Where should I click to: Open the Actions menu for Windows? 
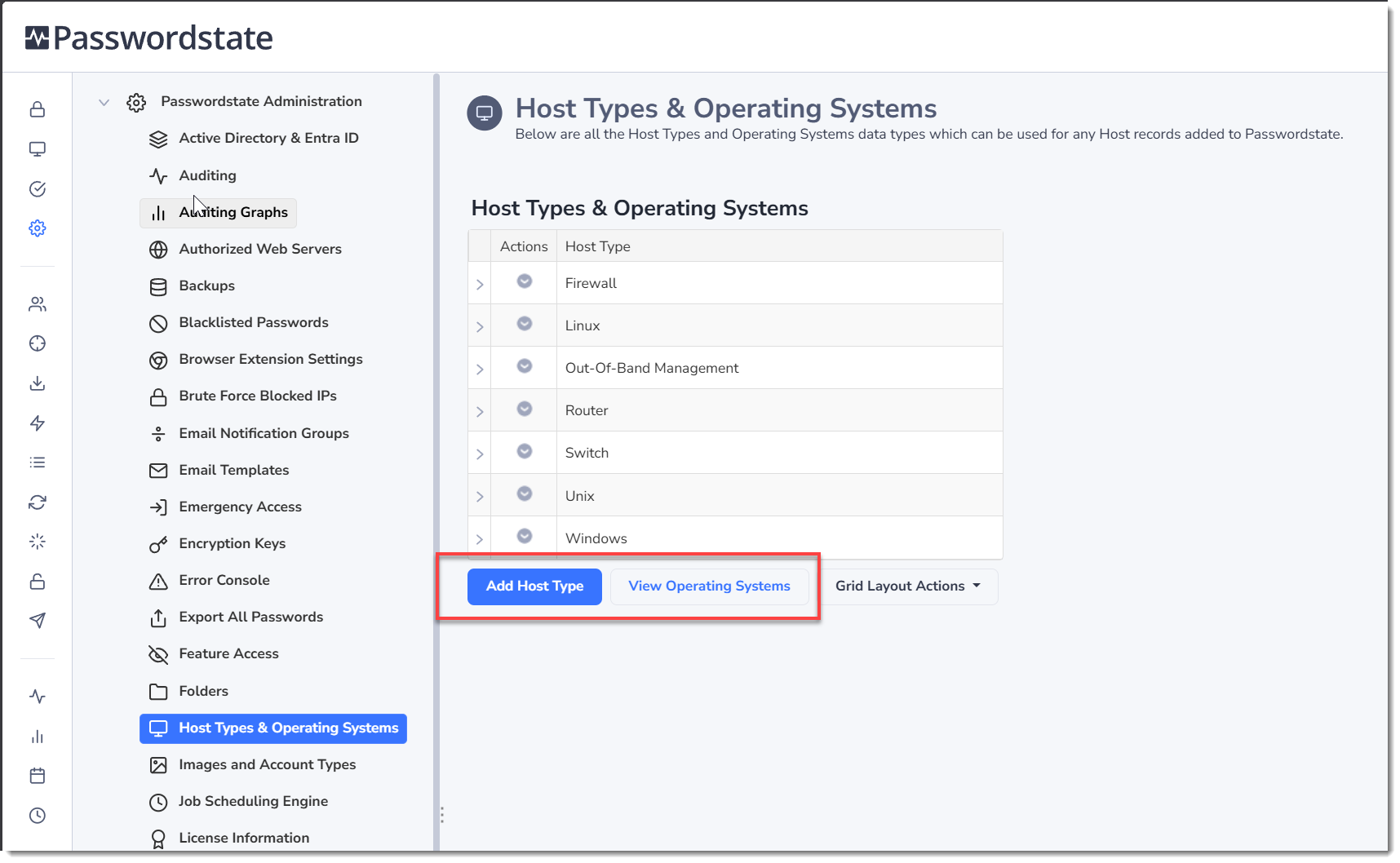click(525, 536)
